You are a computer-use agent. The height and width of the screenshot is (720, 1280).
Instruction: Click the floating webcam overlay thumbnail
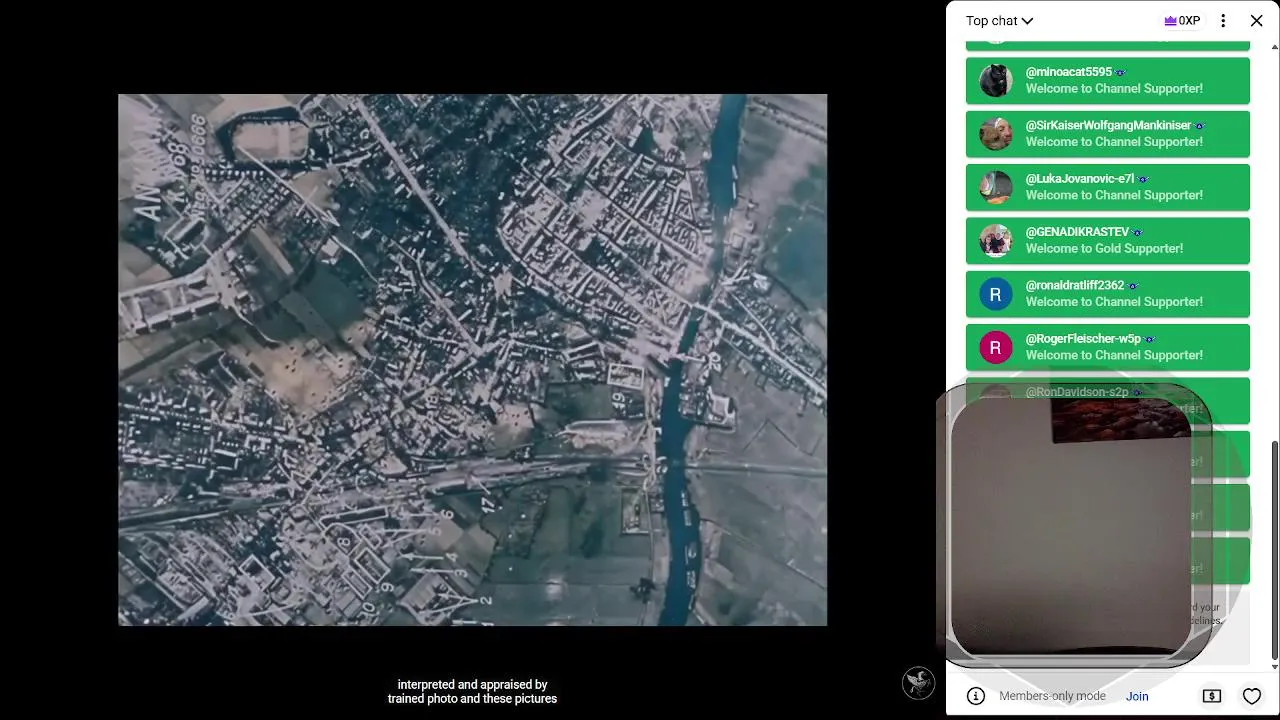tap(1072, 525)
